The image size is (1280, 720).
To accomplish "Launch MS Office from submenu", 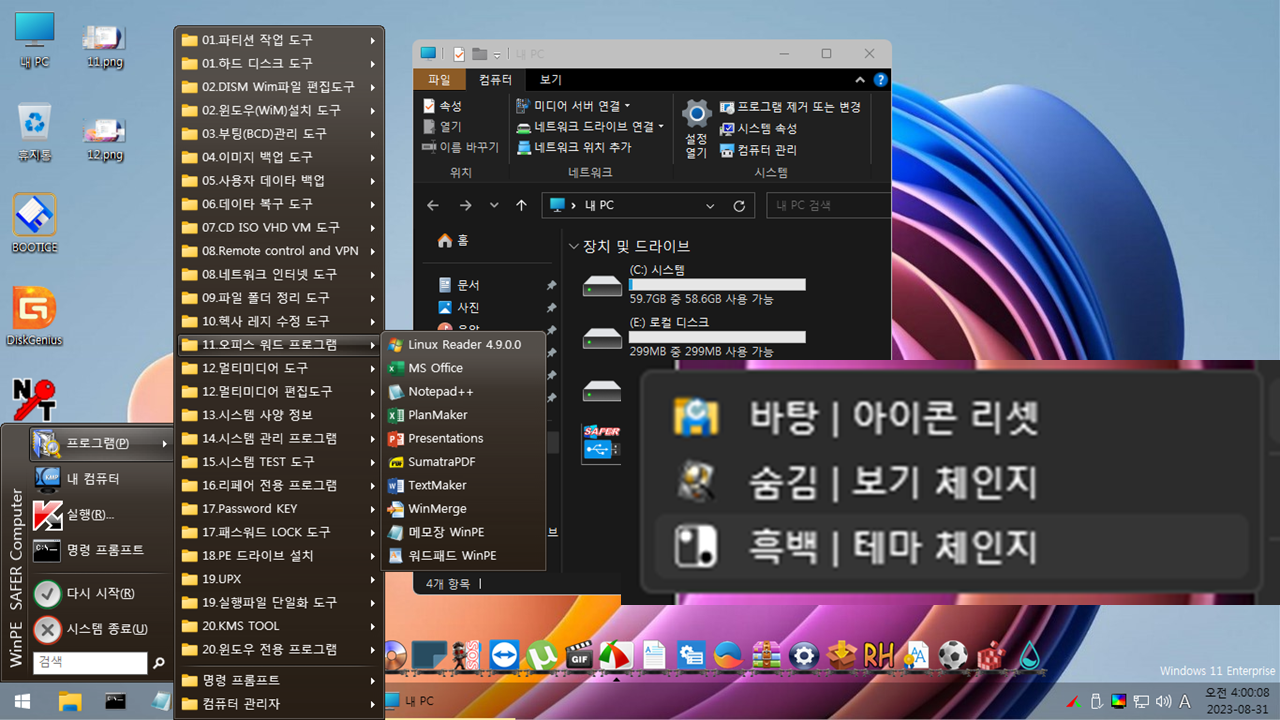I will (464, 368).
